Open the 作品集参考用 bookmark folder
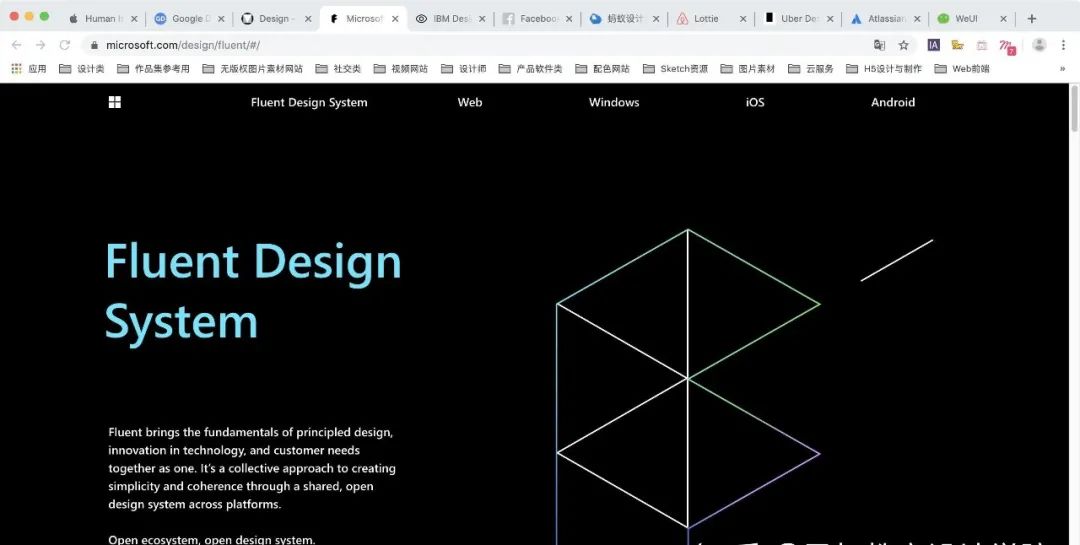The image size is (1080, 545). 153,69
